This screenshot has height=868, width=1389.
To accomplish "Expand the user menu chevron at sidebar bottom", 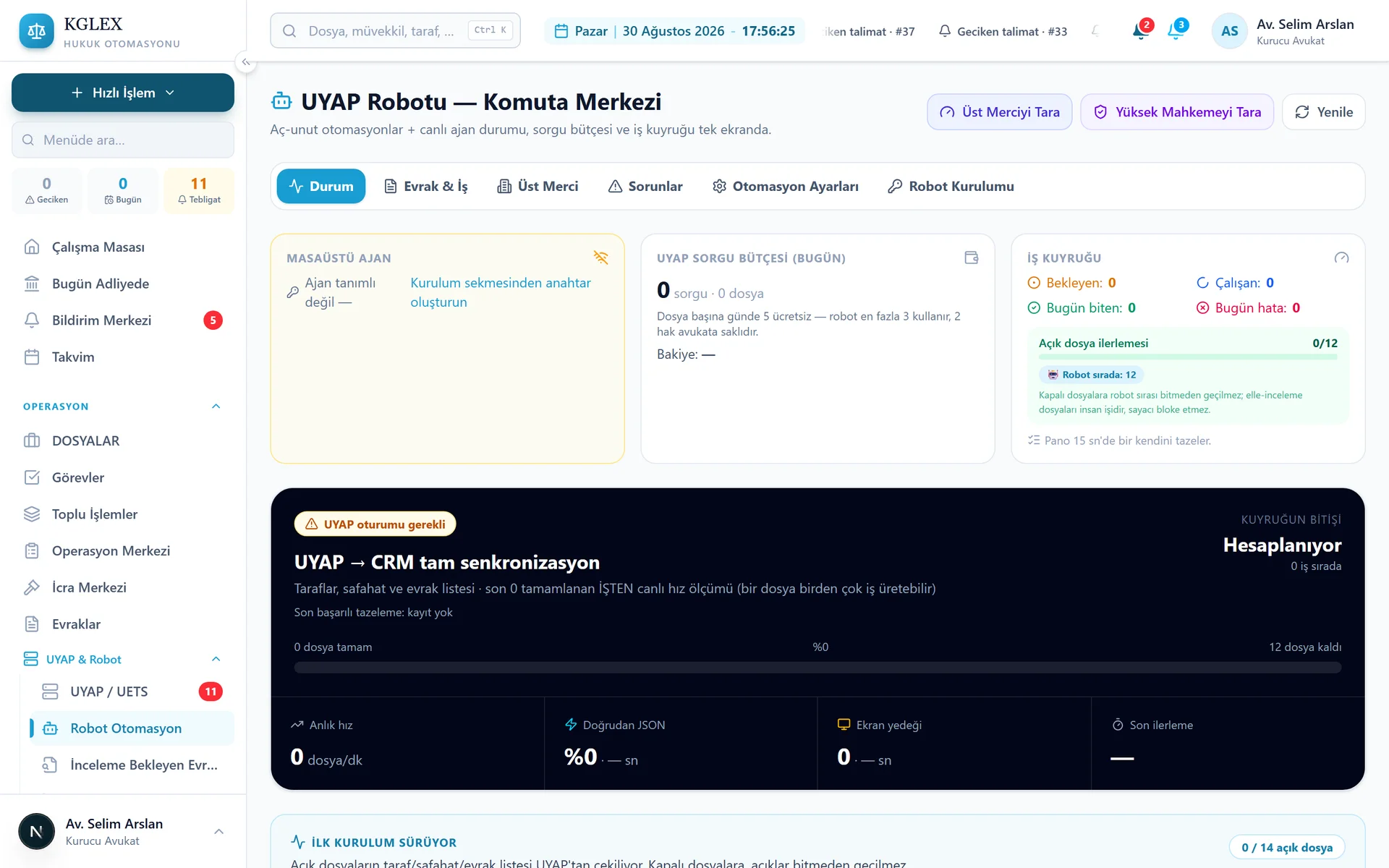I will [x=218, y=832].
